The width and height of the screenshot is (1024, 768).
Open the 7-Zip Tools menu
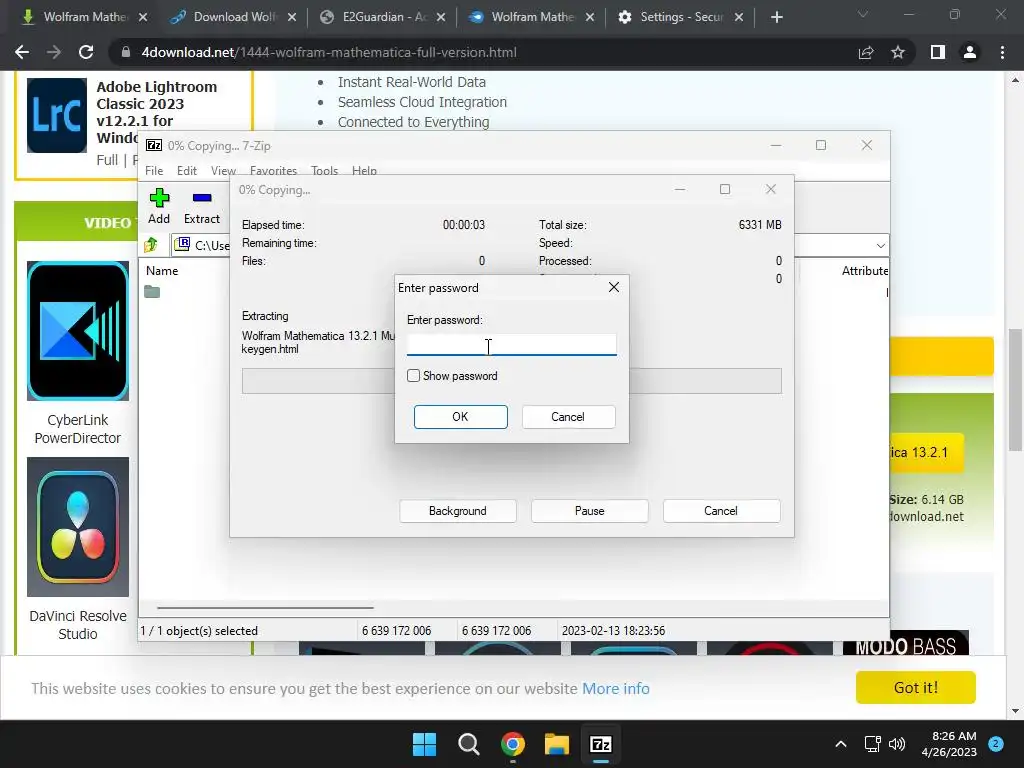pyautogui.click(x=325, y=170)
